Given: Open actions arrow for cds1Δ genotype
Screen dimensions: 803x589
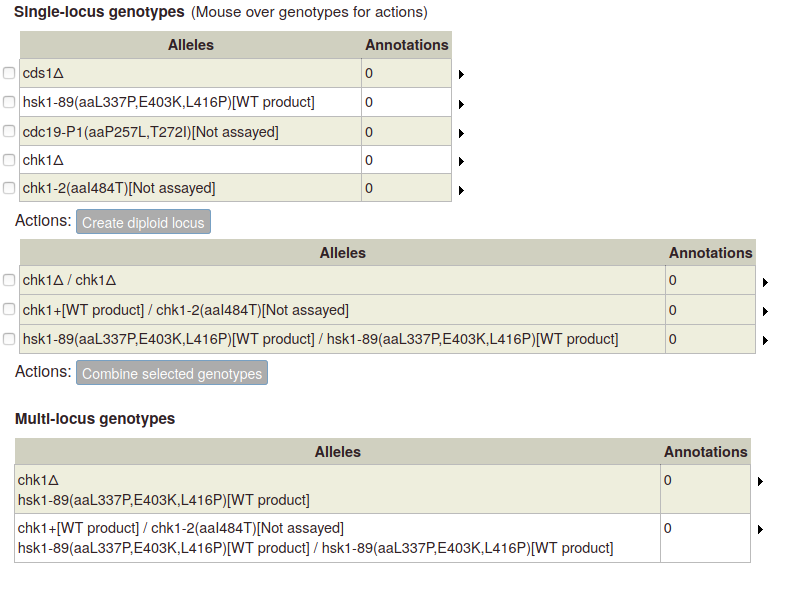Looking at the screenshot, I should 461,74.
